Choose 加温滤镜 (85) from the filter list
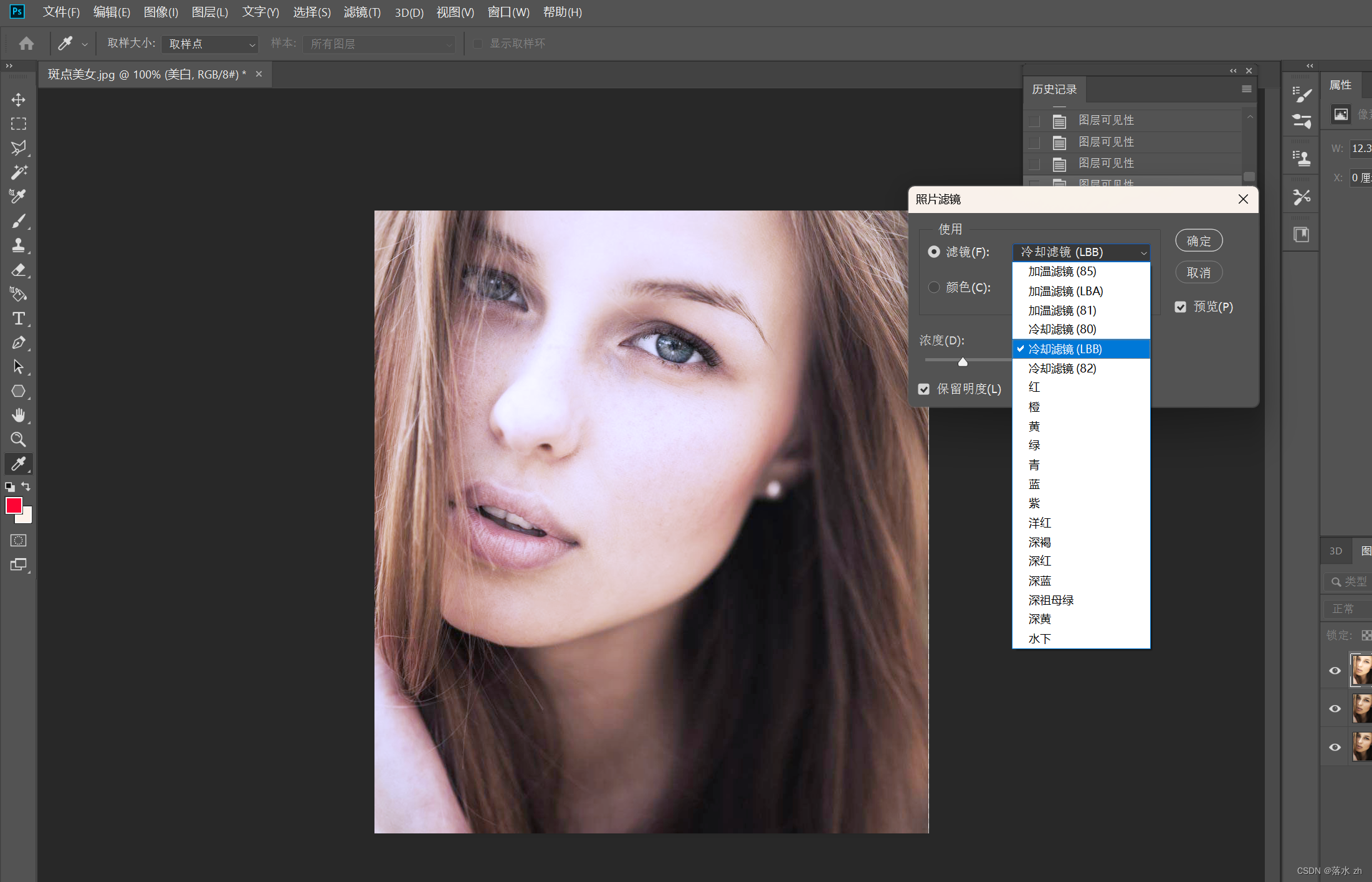This screenshot has width=1372, height=882. pyautogui.click(x=1062, y=272)
